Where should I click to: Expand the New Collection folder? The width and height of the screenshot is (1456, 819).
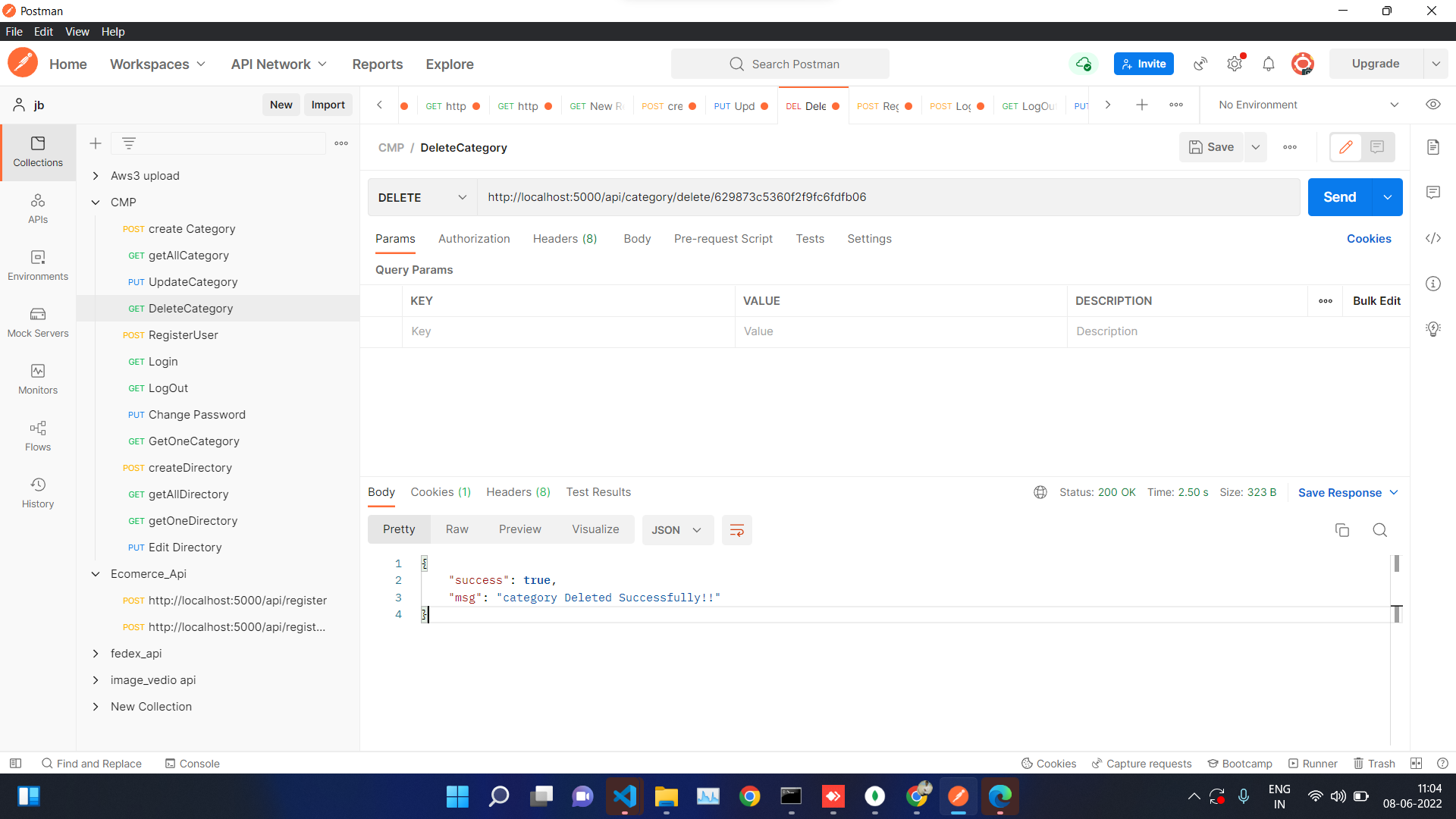[x=96, y=707]
